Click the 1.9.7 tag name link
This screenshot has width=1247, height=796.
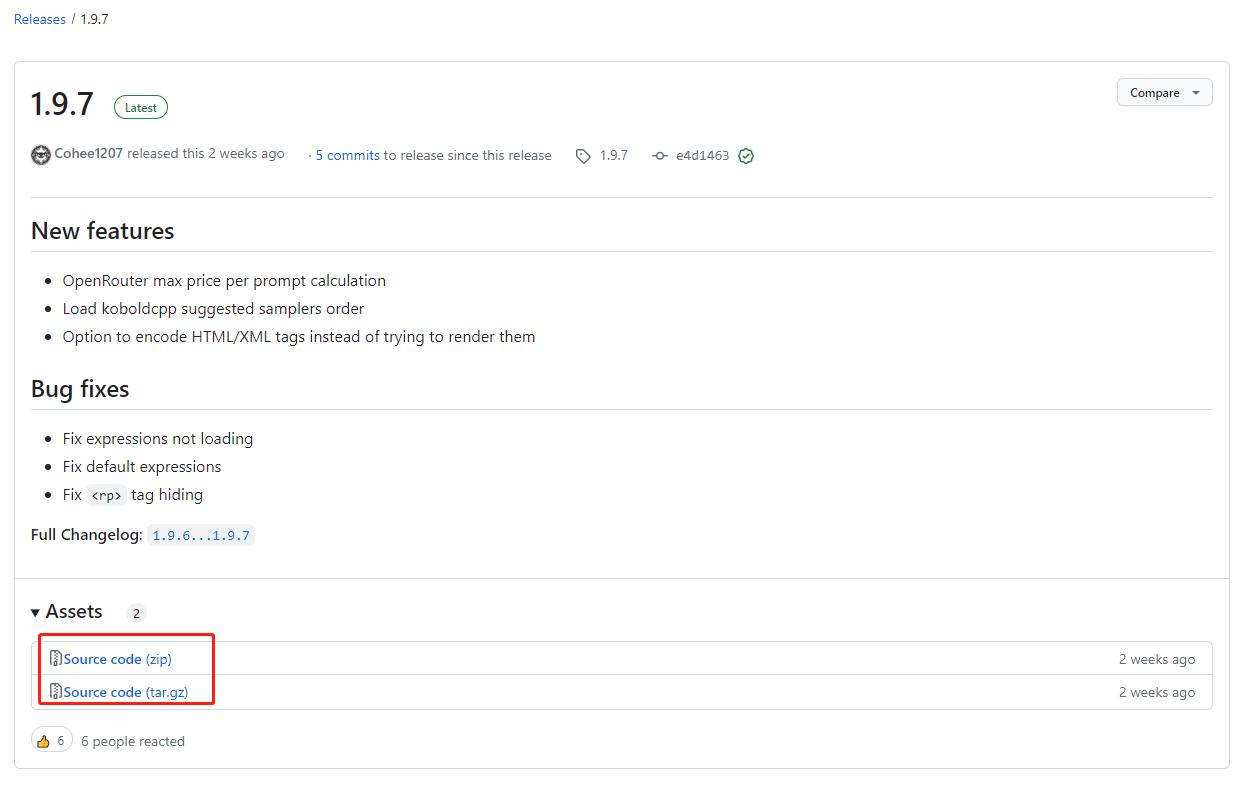coord(613,156)
